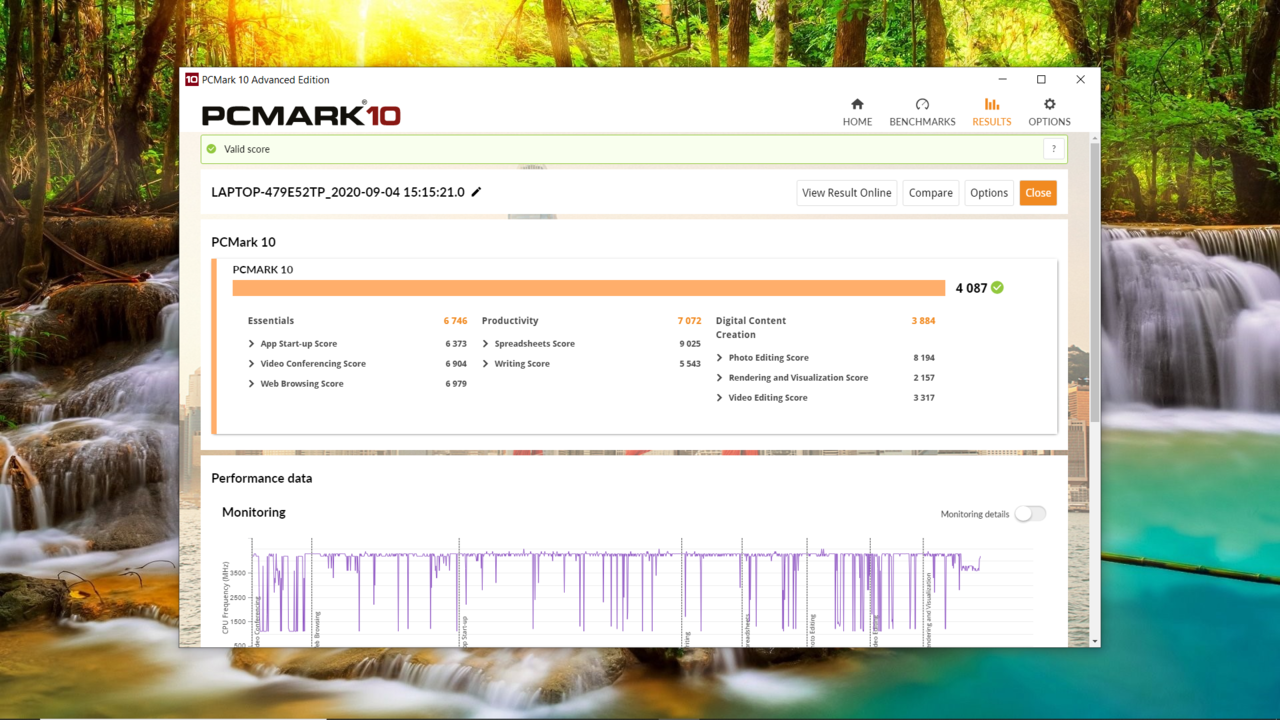Click the orange PCMark 10 score bar

tap(589, 288)
